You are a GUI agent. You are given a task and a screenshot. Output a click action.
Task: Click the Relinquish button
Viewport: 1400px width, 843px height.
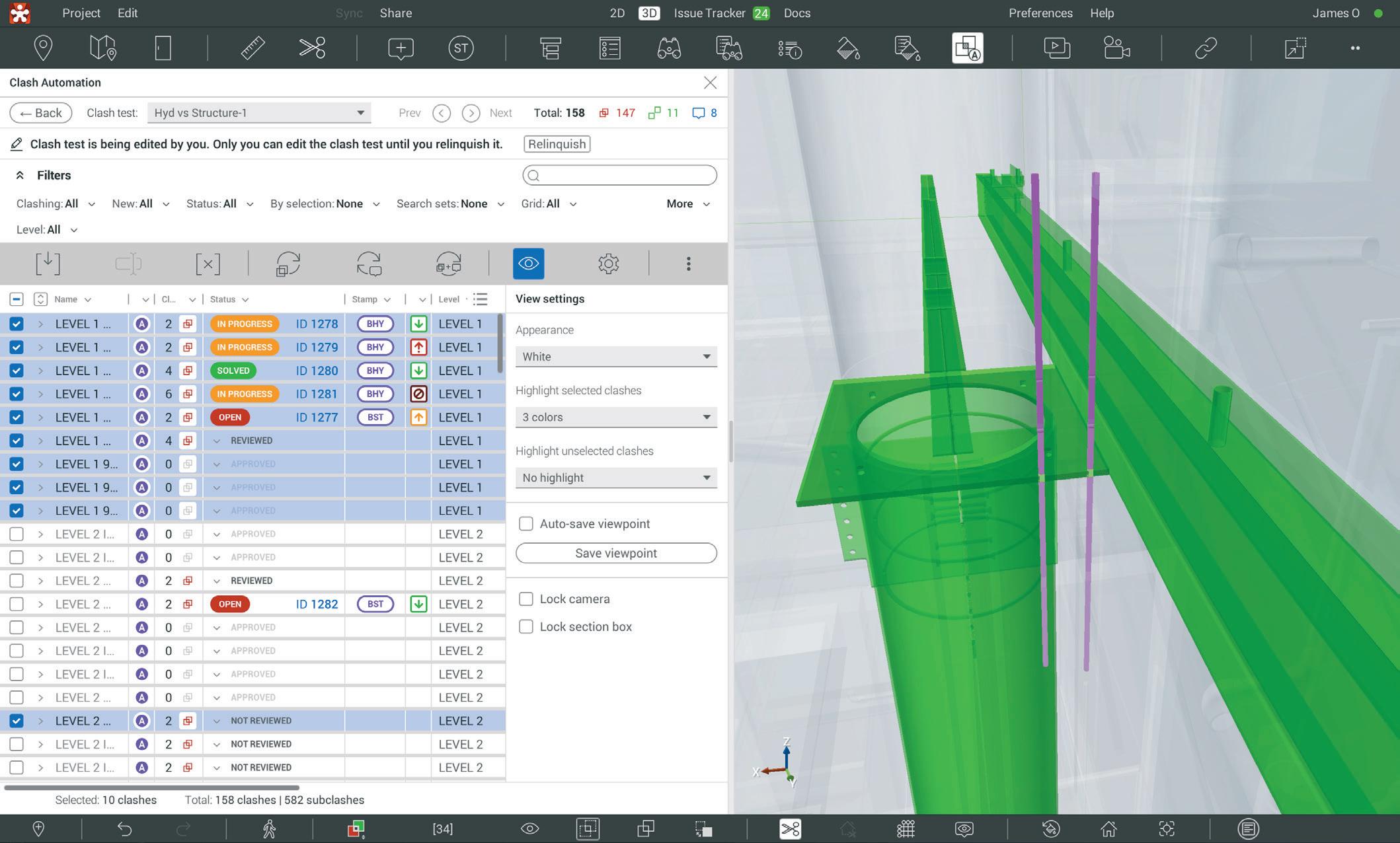click(x=557, y=144)
